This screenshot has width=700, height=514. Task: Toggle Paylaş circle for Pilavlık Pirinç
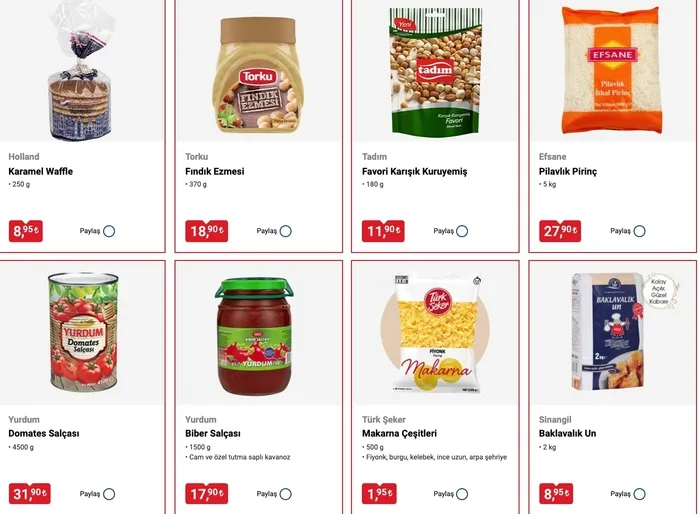tap(640, 231)
